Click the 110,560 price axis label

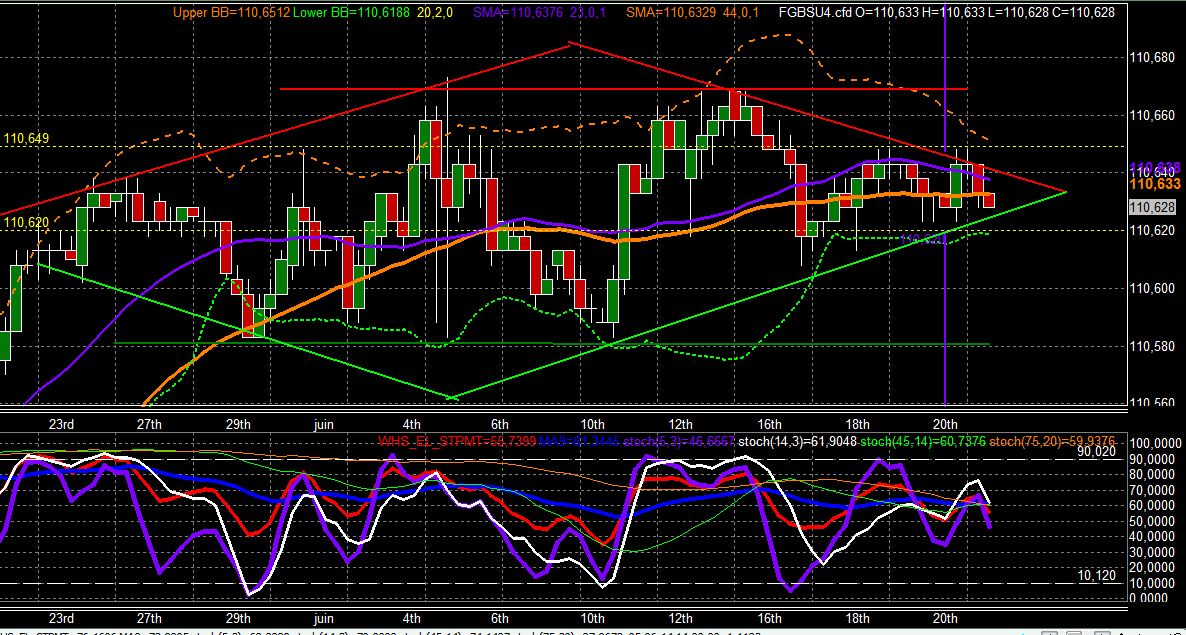pos(1153,402)
